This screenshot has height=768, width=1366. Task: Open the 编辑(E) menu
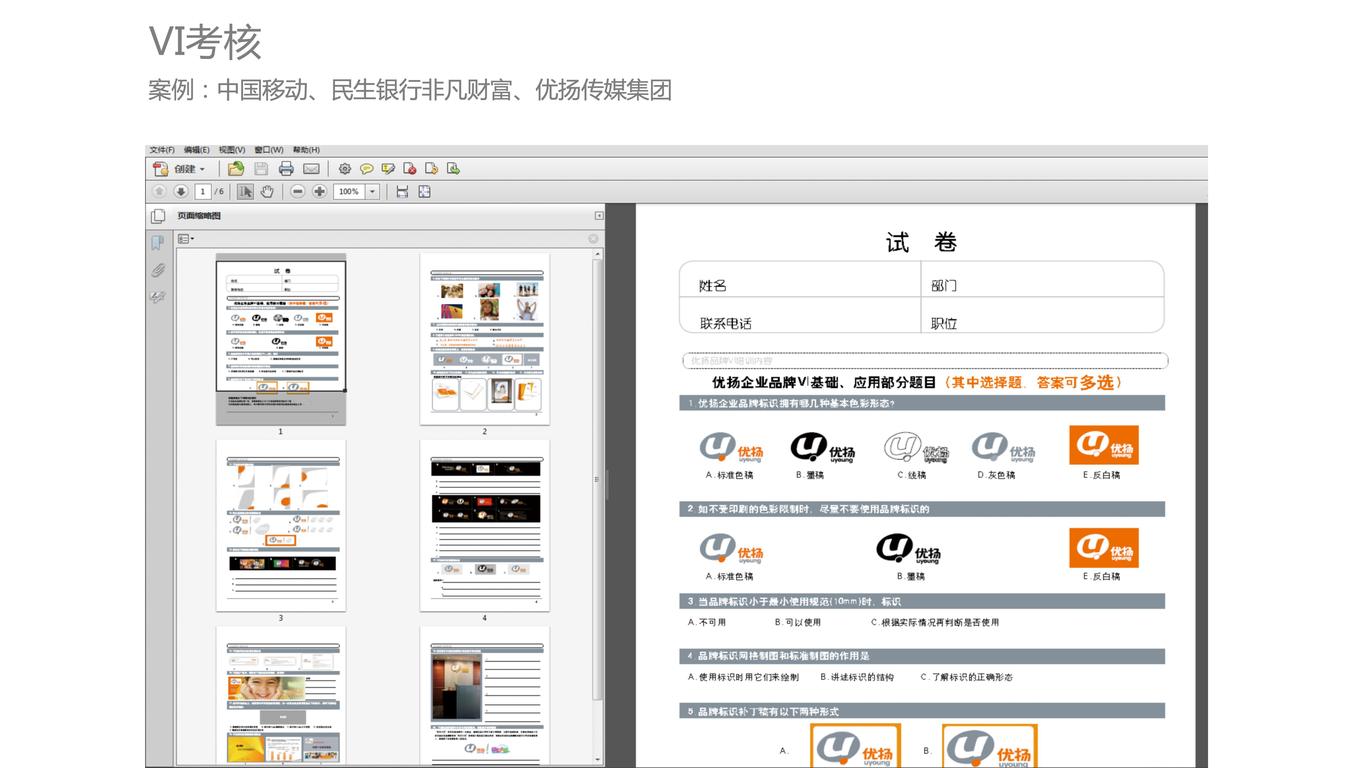pyautogui.click(x=197, y=150)
